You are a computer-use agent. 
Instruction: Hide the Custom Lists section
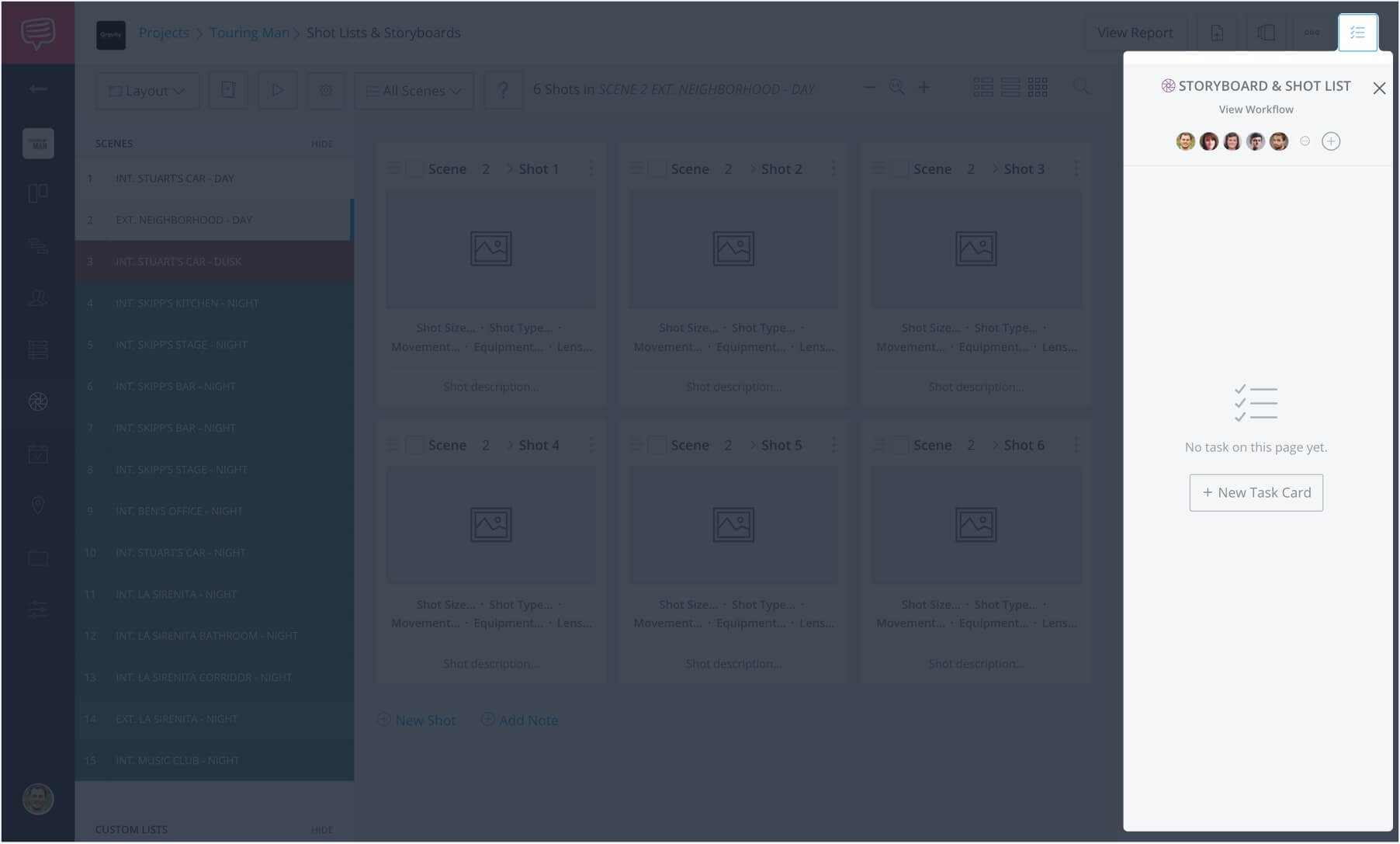(321, 829)
